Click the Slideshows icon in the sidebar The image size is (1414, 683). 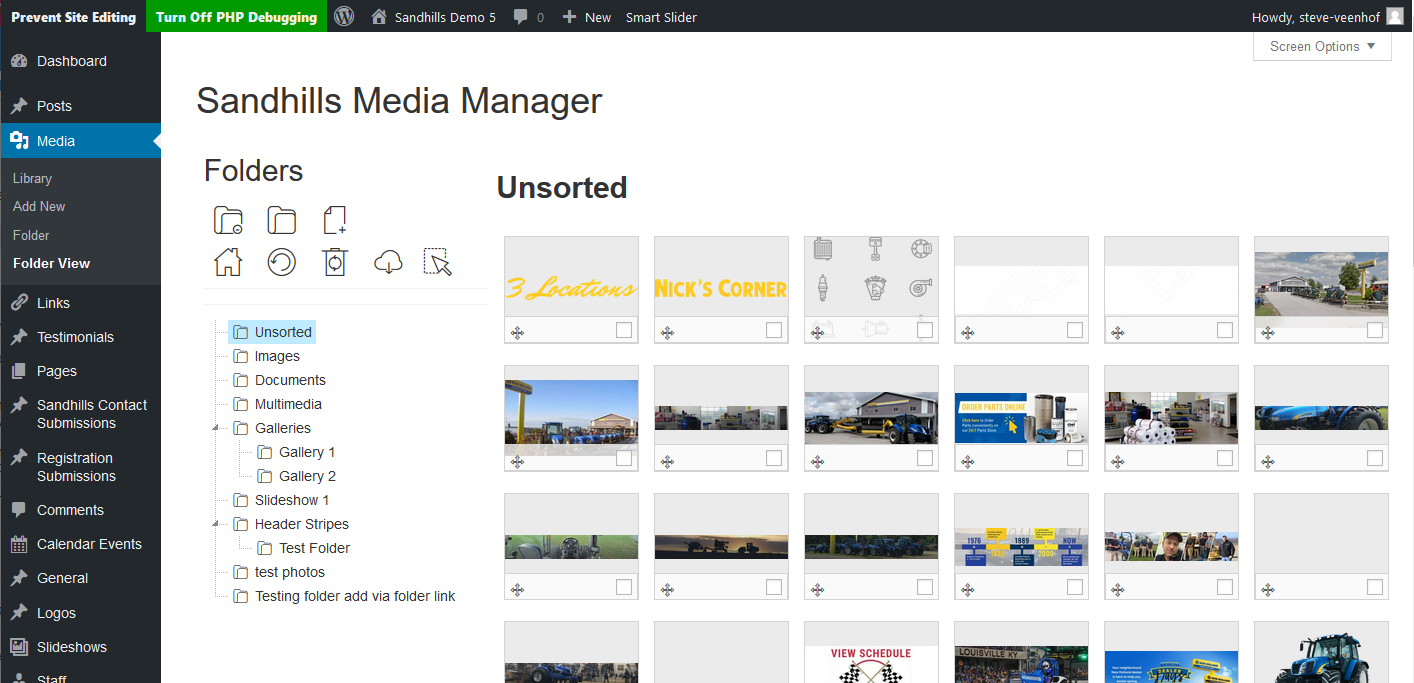19,647
